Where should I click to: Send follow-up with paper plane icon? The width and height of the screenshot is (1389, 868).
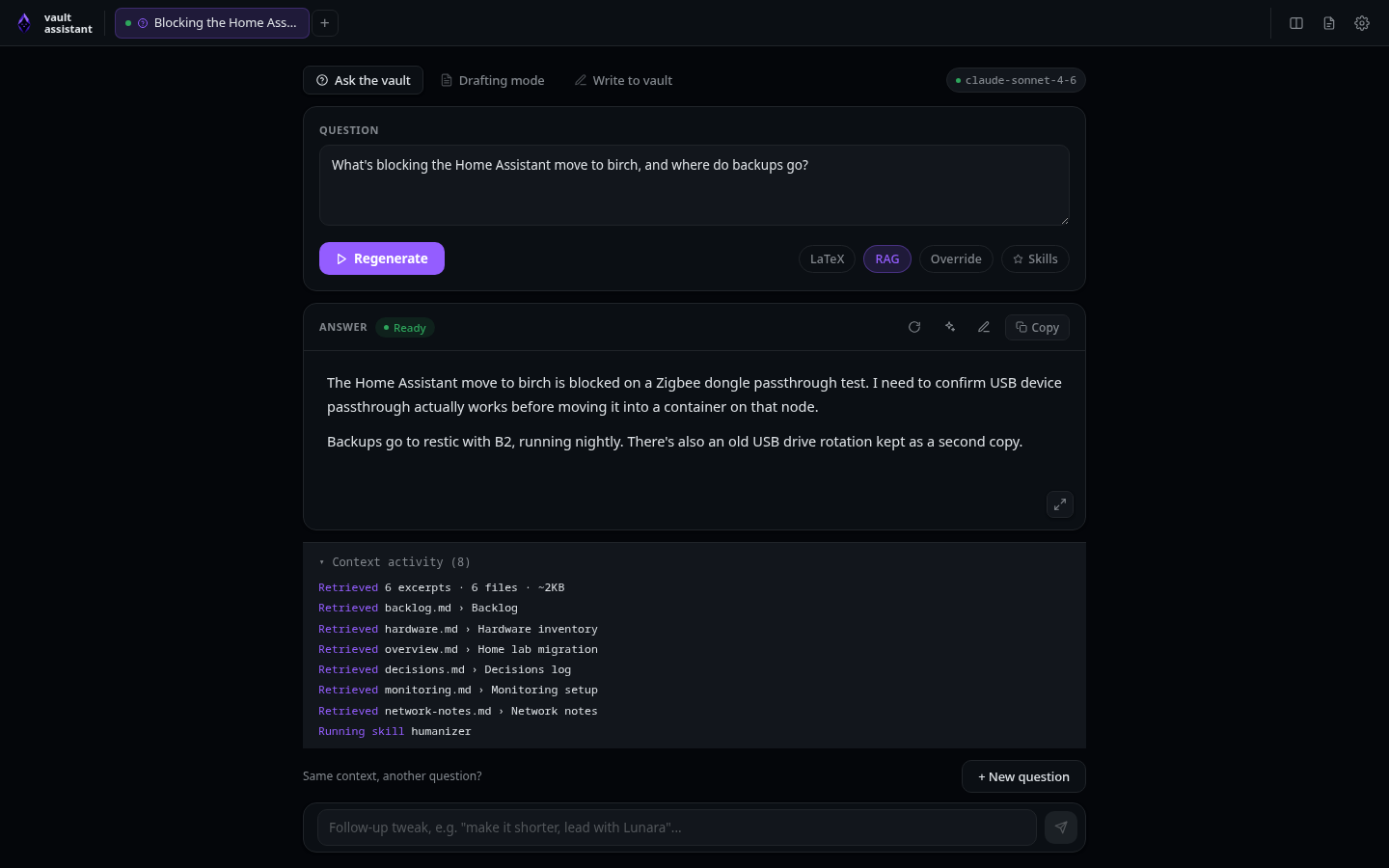coord(1061,827)
